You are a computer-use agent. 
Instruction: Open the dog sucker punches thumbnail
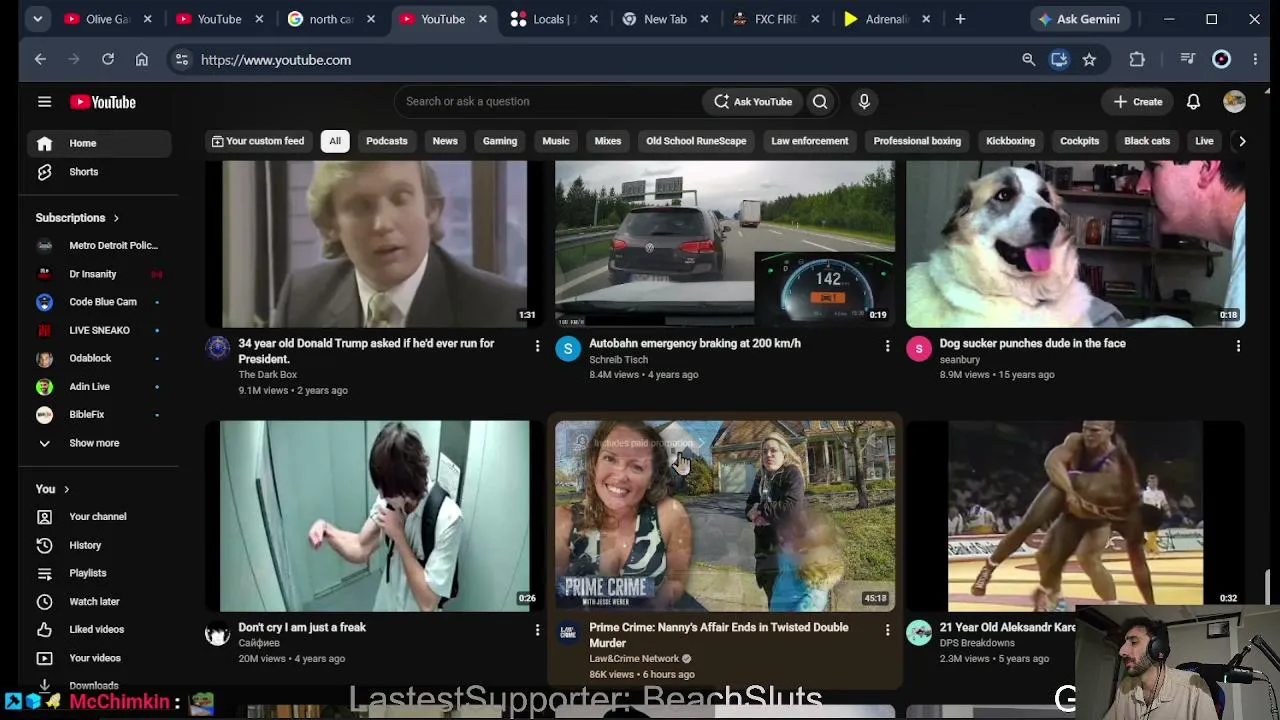coord(1076,243)
